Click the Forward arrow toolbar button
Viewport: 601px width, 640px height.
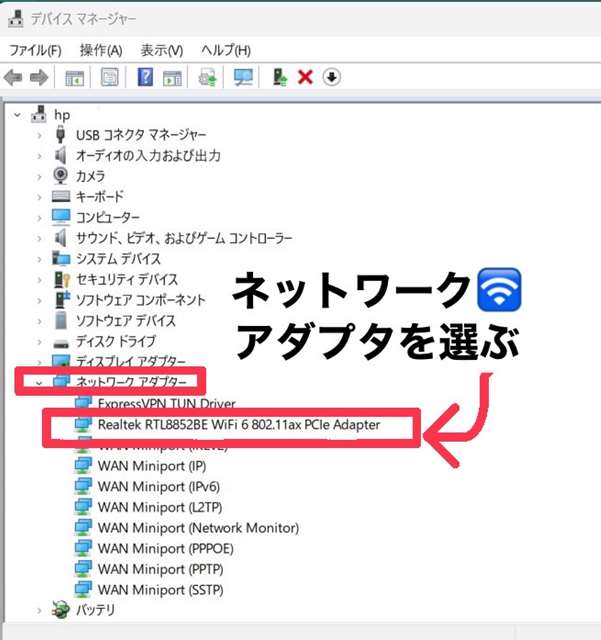(x=39, y=78)
